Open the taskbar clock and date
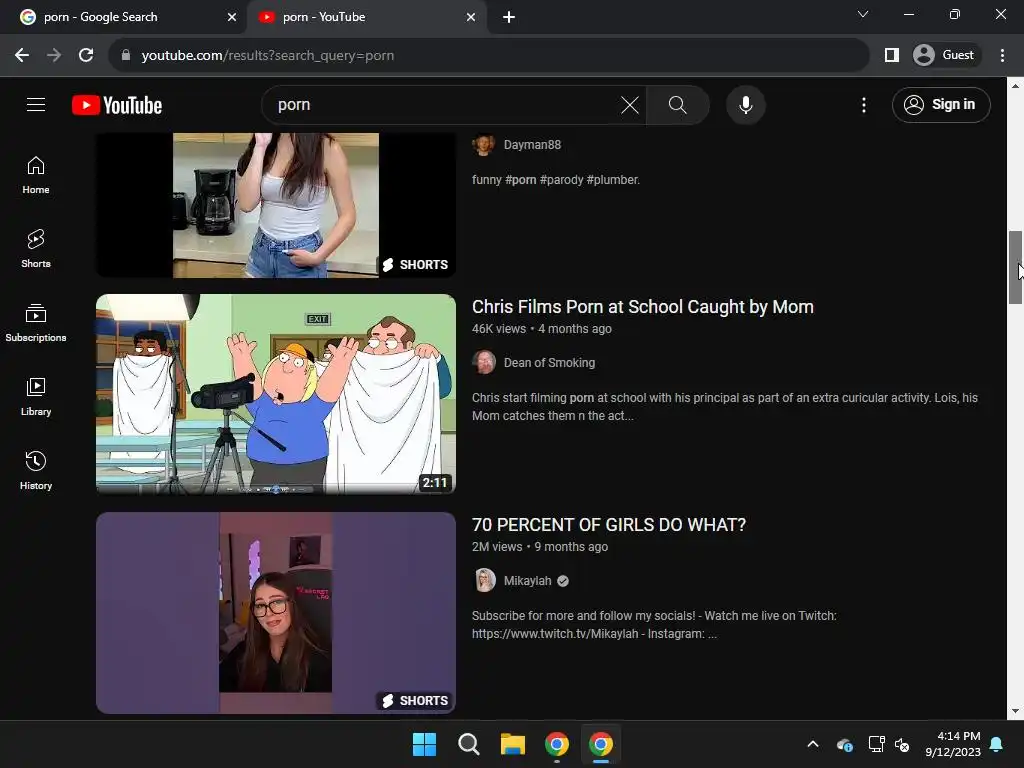Image resolution: width=1024 pixels, height=768 pixels. click(x=953, y=744)
